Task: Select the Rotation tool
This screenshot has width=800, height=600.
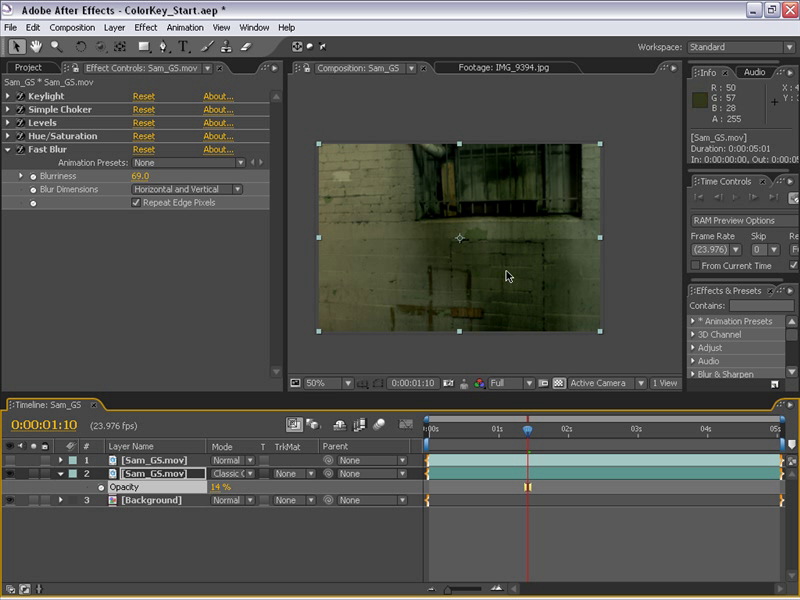Action: coord(81,46)
